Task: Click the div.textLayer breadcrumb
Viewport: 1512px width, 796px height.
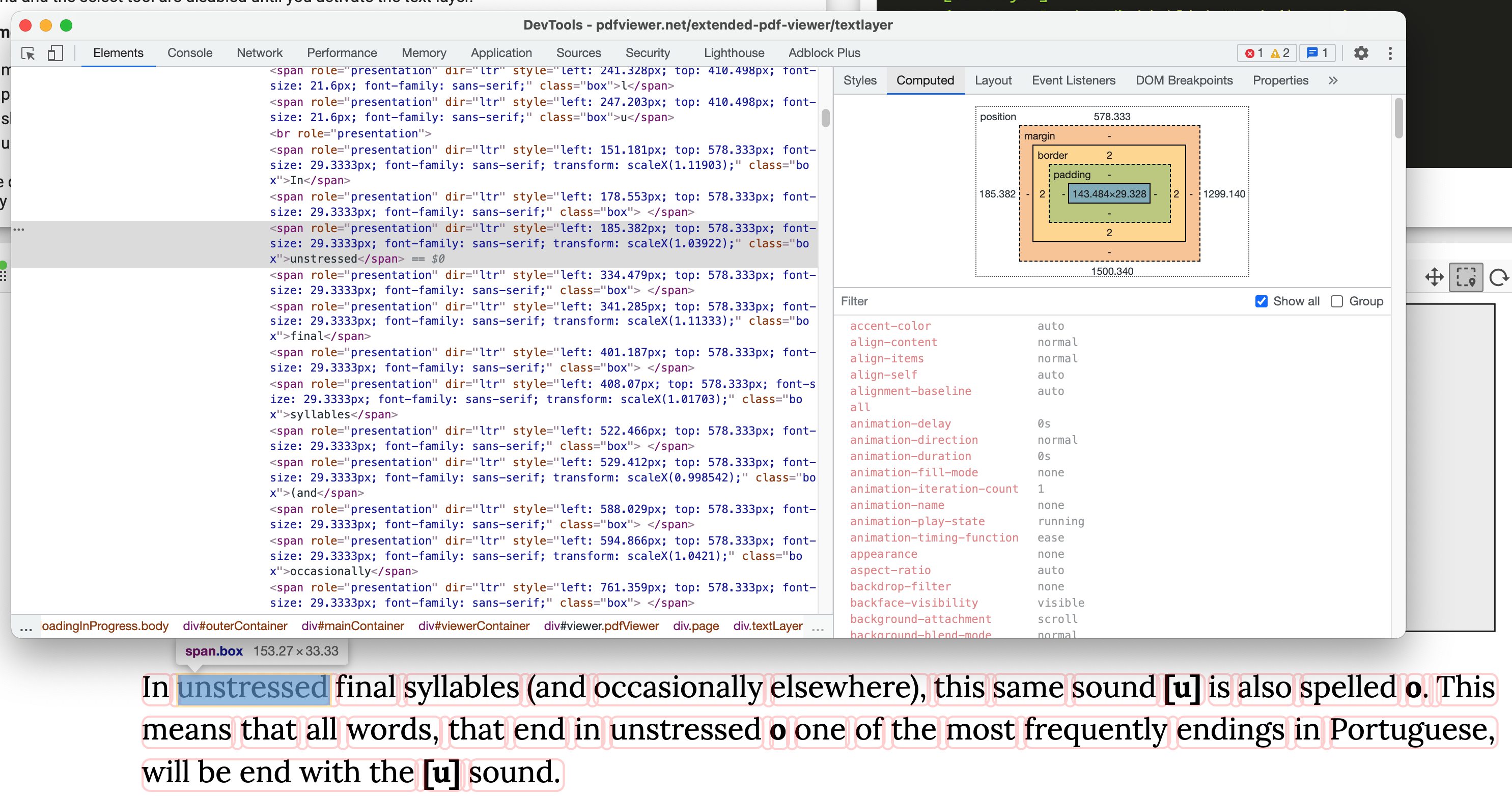Action: click(x=767, y=627)
